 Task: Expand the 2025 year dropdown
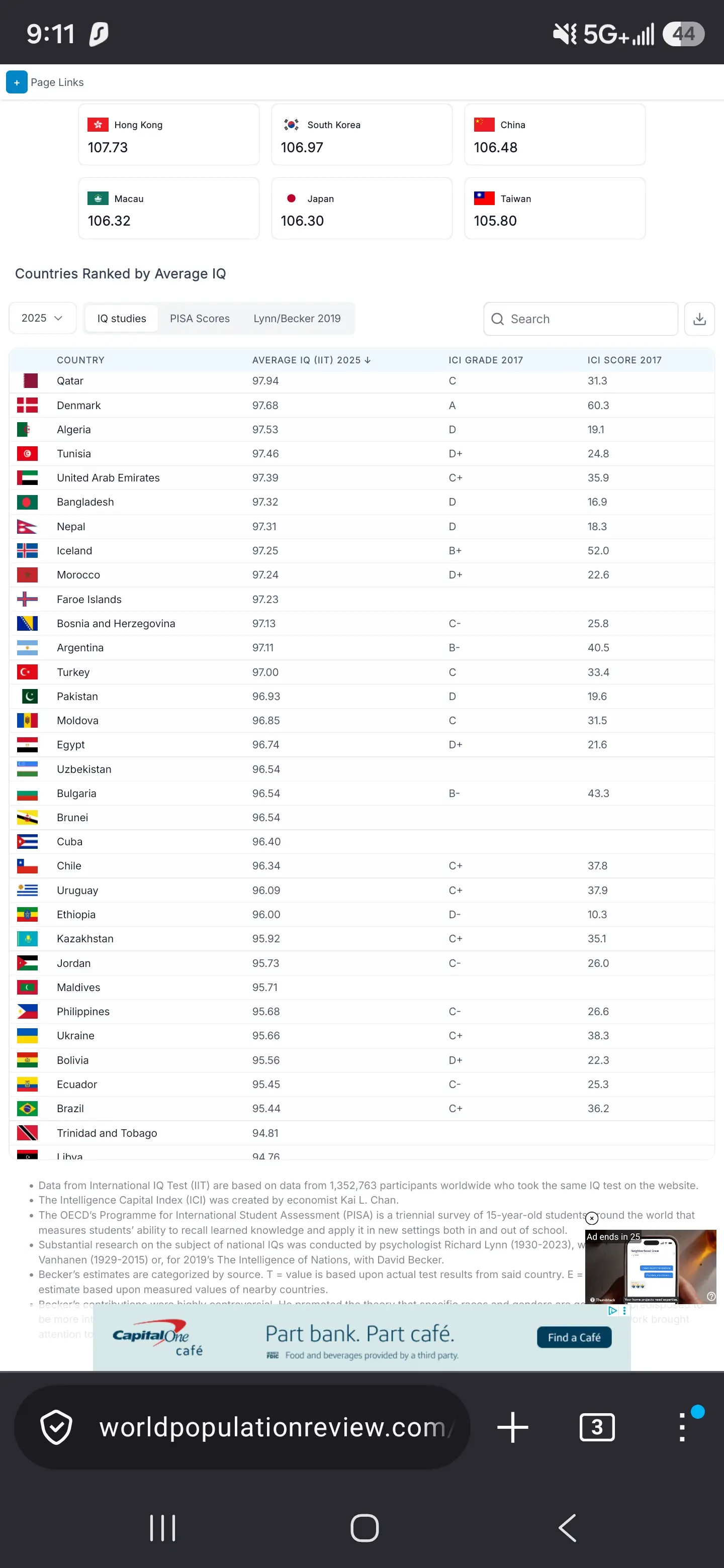(42, 318)
